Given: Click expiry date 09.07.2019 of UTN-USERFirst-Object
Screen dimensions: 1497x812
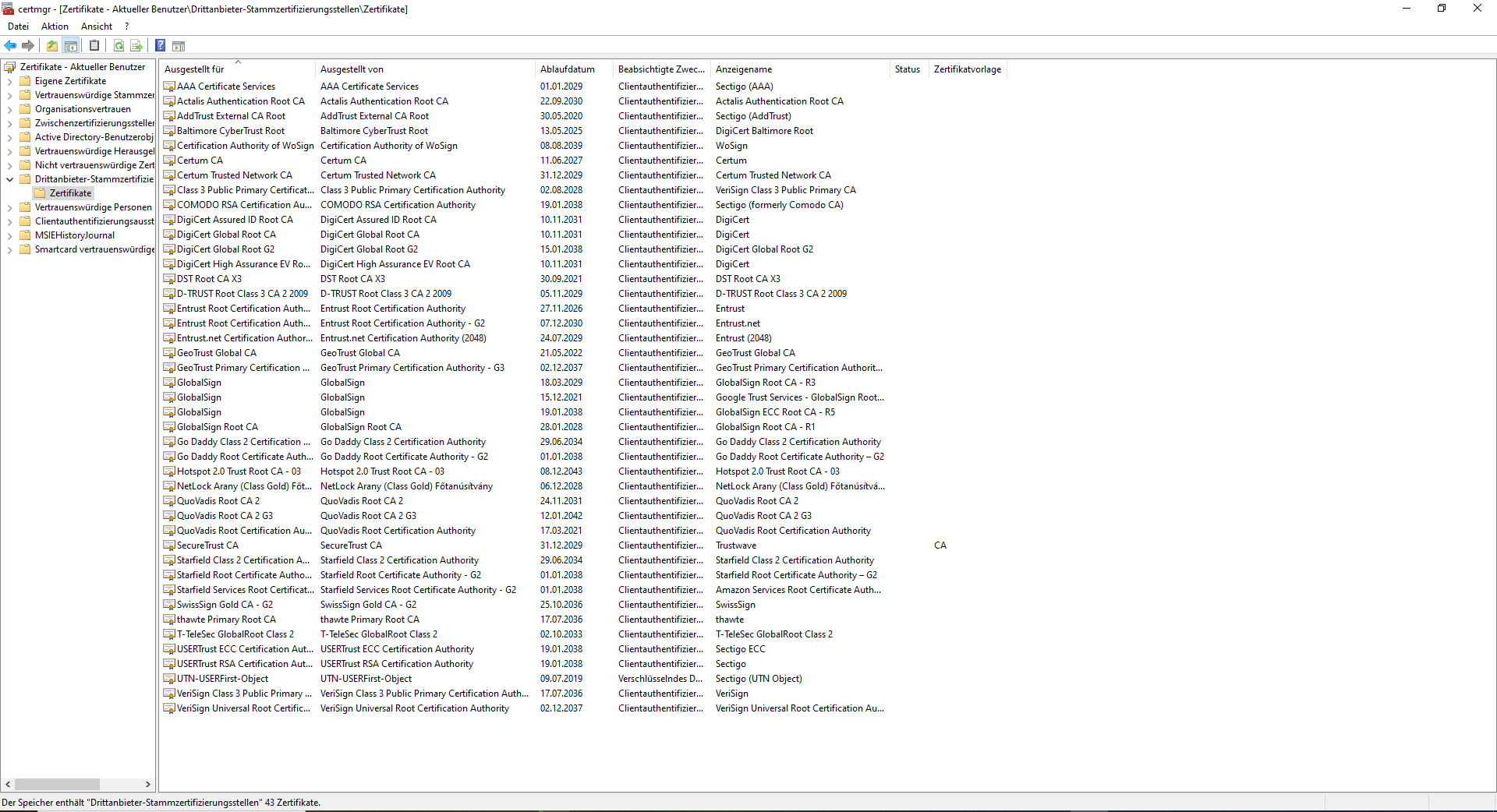Looking at the screenshot, I should pos(561,679).
